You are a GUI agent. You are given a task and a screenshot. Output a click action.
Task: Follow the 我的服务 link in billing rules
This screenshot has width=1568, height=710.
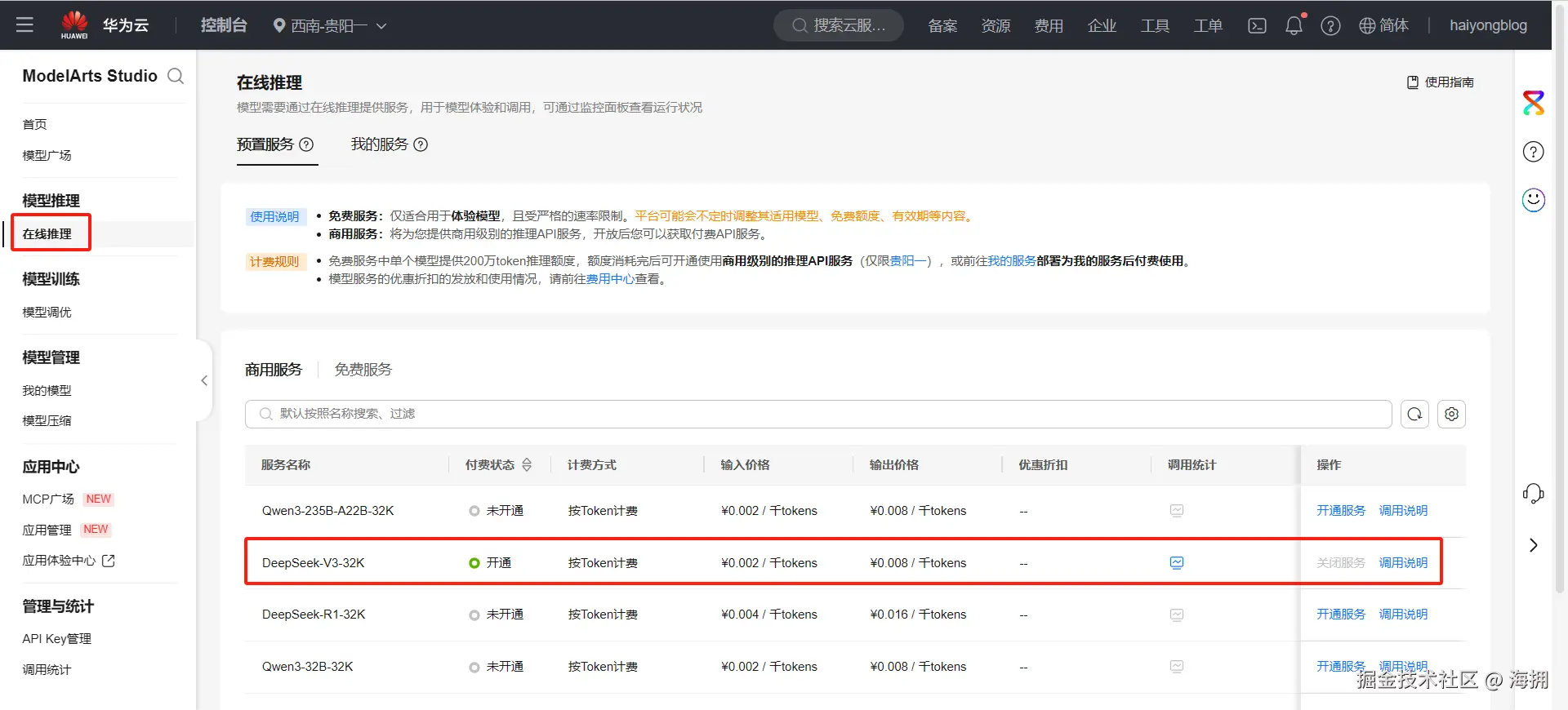1012,261
